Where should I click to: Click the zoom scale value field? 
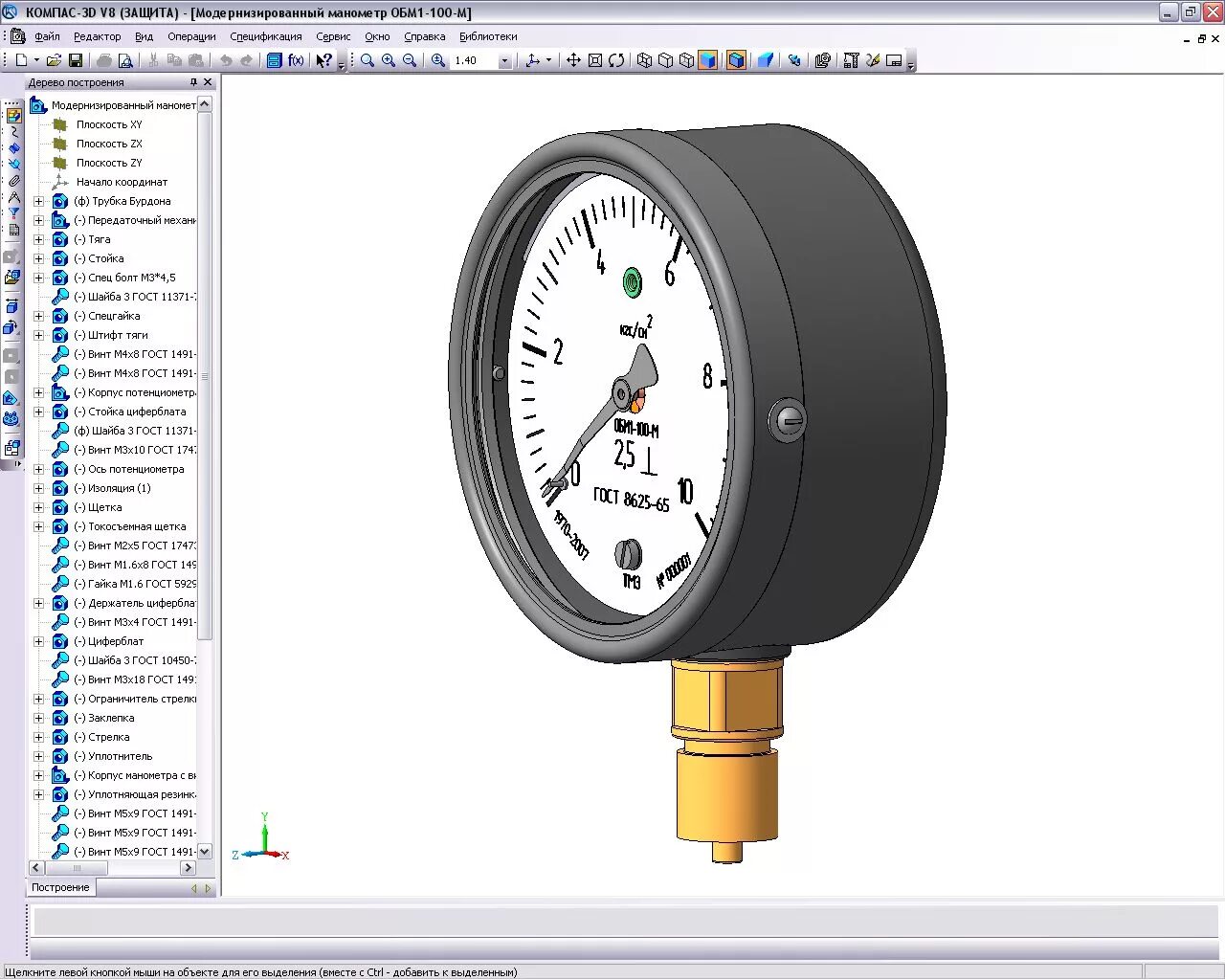click(474, 60)
